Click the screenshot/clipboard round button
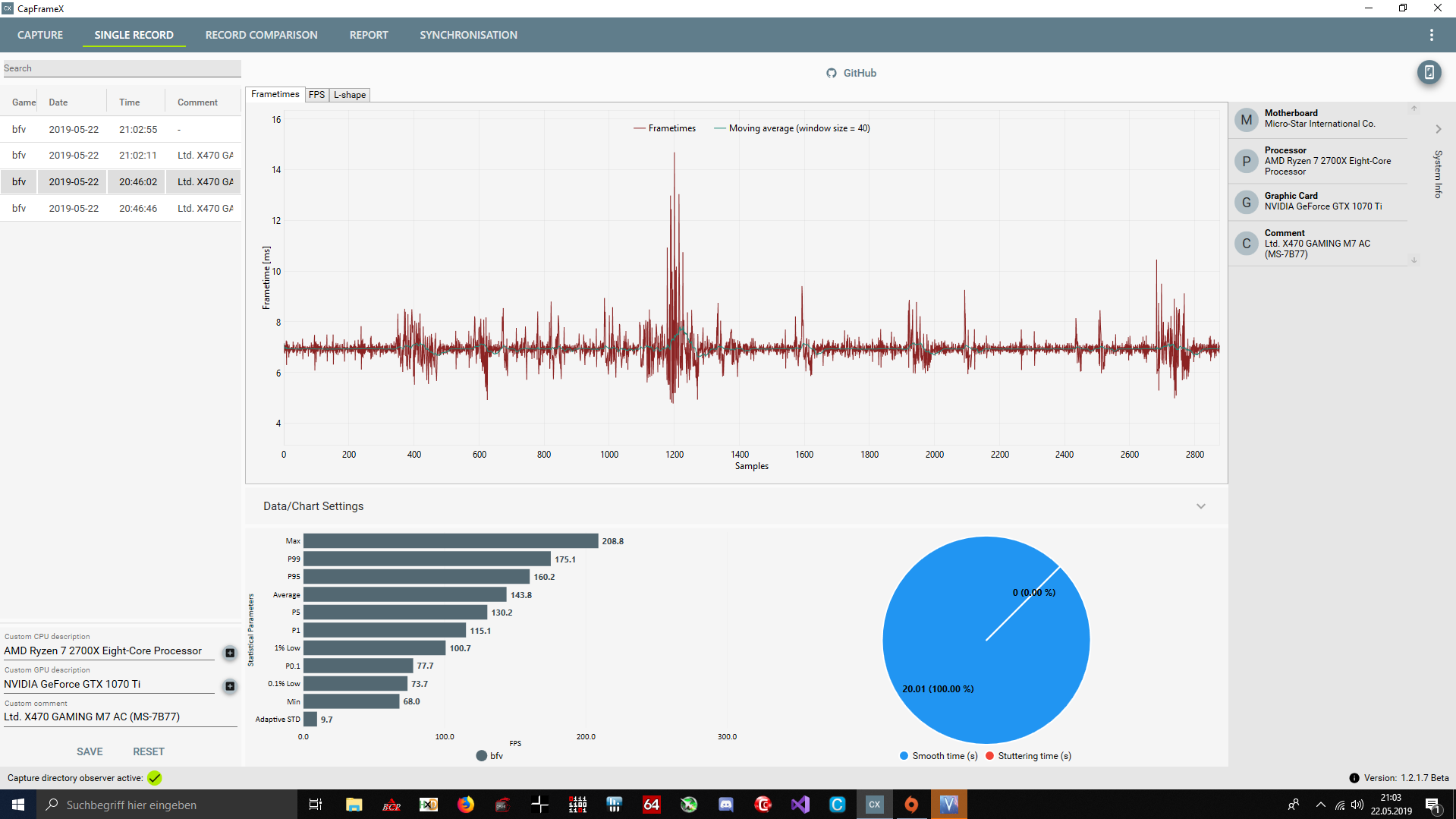The height and width of the screenshot is (819, 1456). tap(1429, 72)
